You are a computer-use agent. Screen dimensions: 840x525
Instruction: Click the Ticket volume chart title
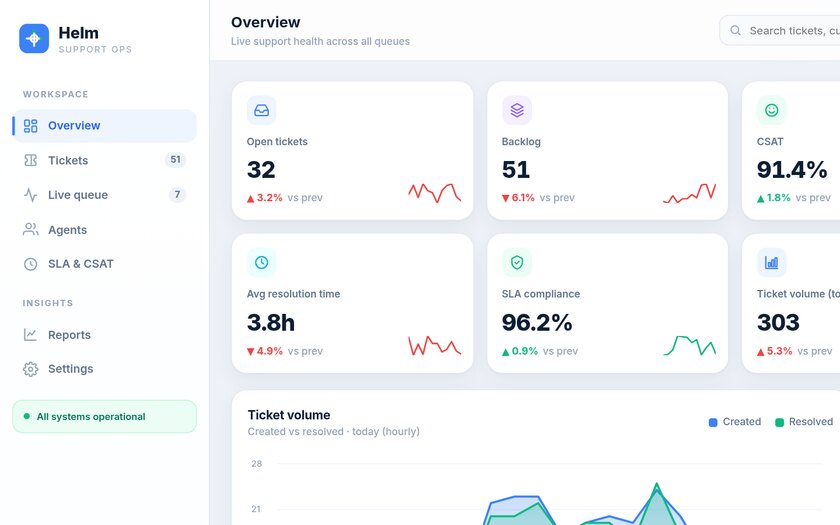click(289, 415)
